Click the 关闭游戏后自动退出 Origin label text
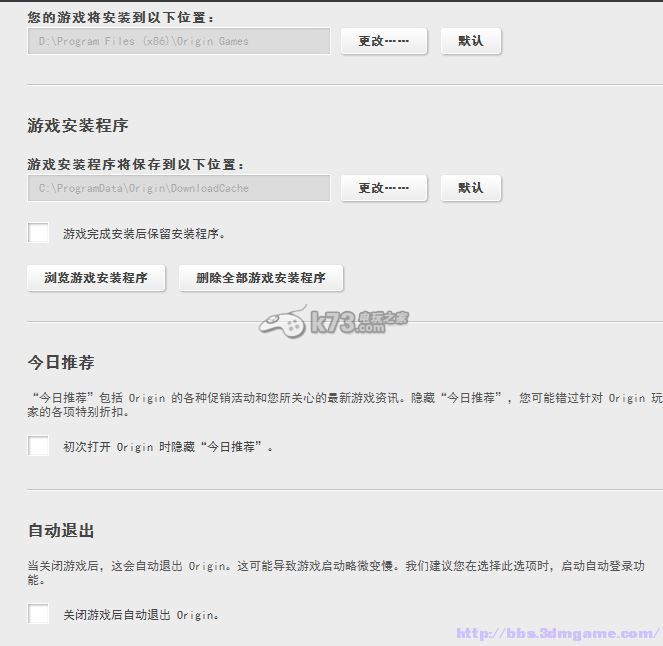This screenshot has width=663, height=646. pos(141,615)
